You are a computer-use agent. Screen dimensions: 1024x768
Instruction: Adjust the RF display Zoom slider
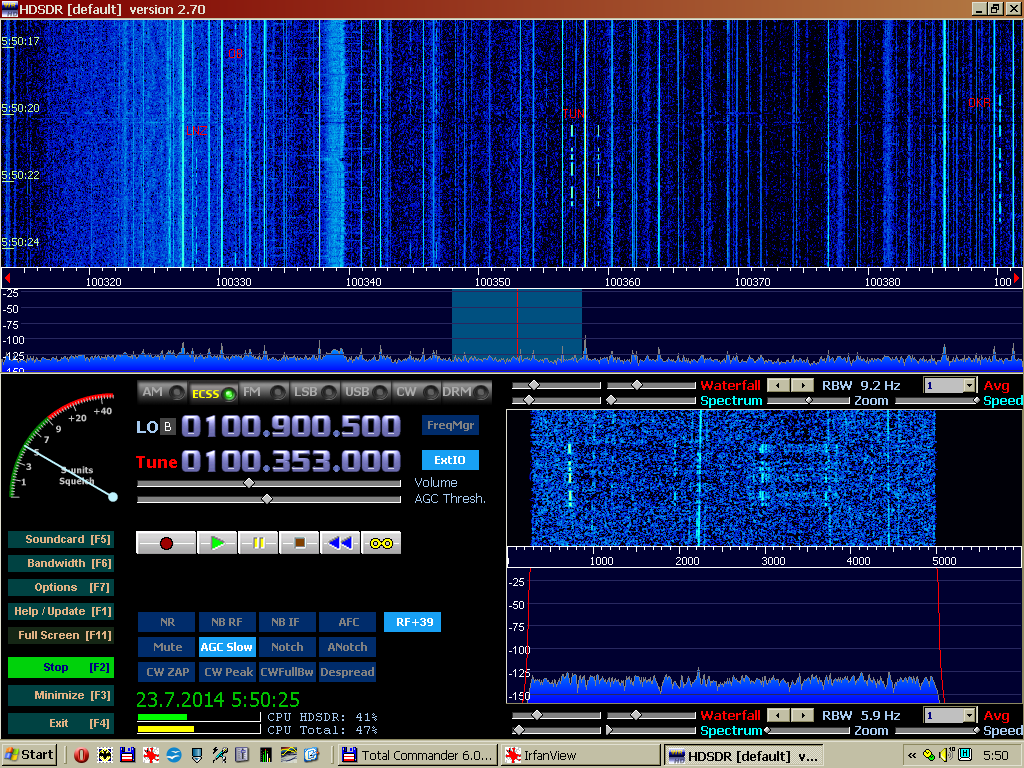(808, 400)
